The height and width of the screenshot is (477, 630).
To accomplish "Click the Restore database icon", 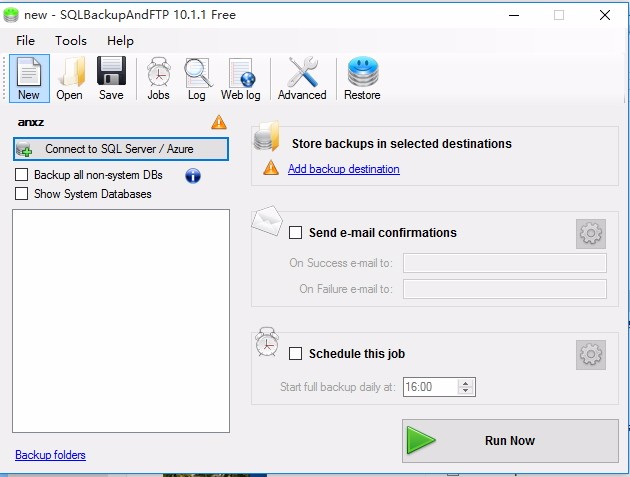I will point(362,78).
